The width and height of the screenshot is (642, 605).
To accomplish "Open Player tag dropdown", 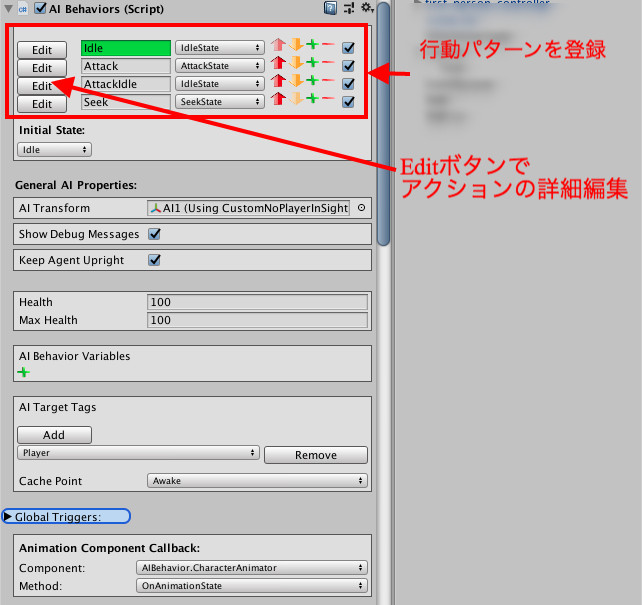I will point(138,453).
